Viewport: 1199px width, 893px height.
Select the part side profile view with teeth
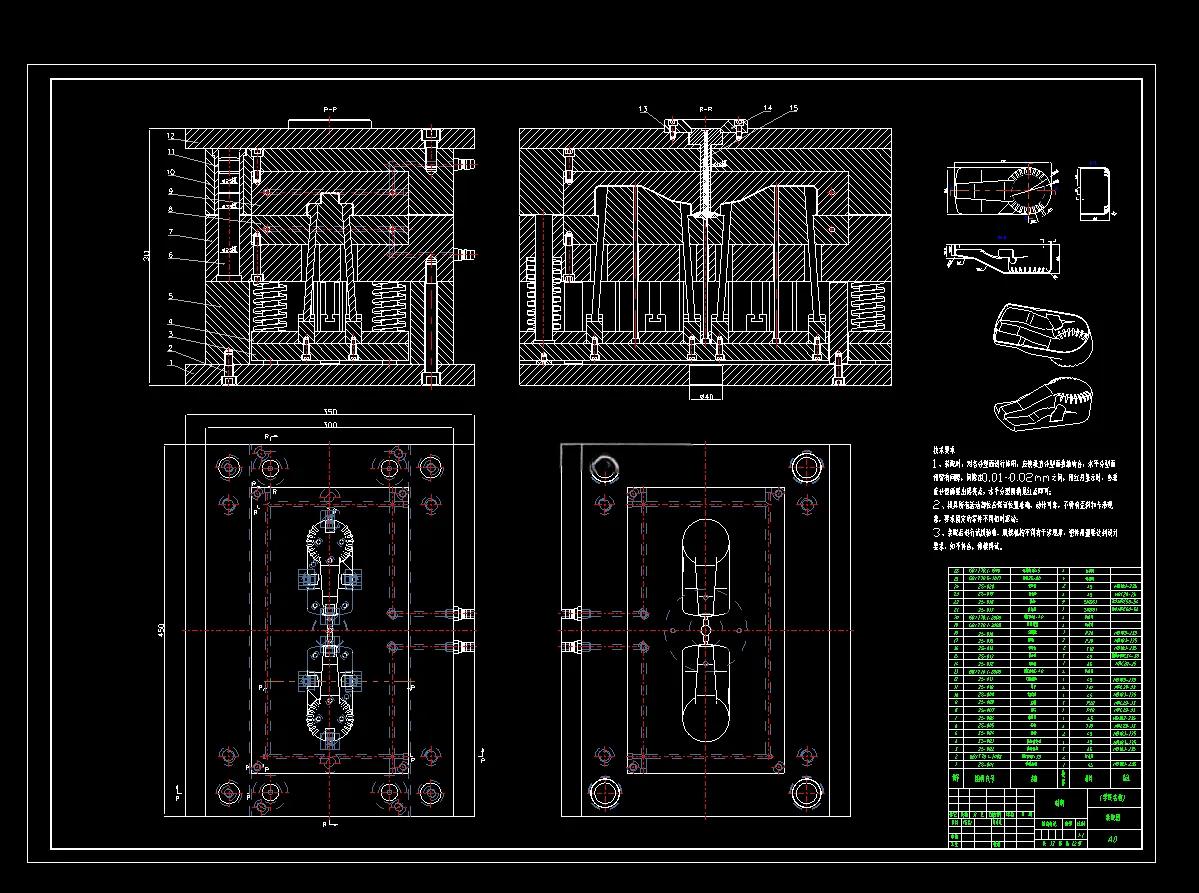click(1002, 258)
